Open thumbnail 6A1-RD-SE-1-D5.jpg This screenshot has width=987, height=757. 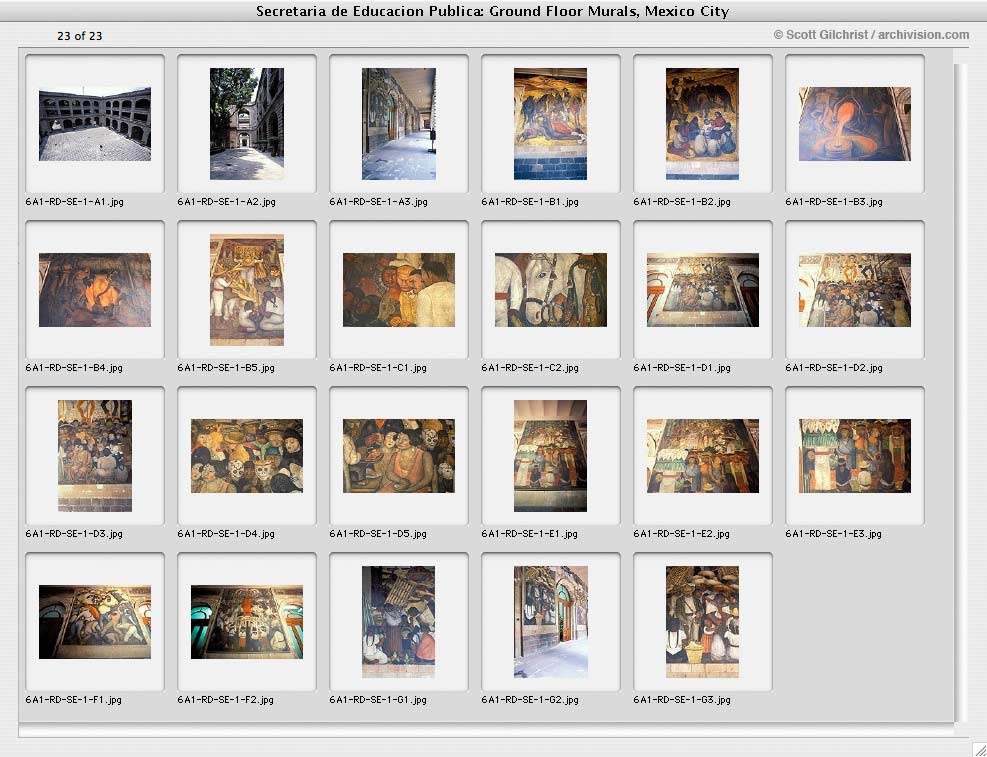point(398,456)
